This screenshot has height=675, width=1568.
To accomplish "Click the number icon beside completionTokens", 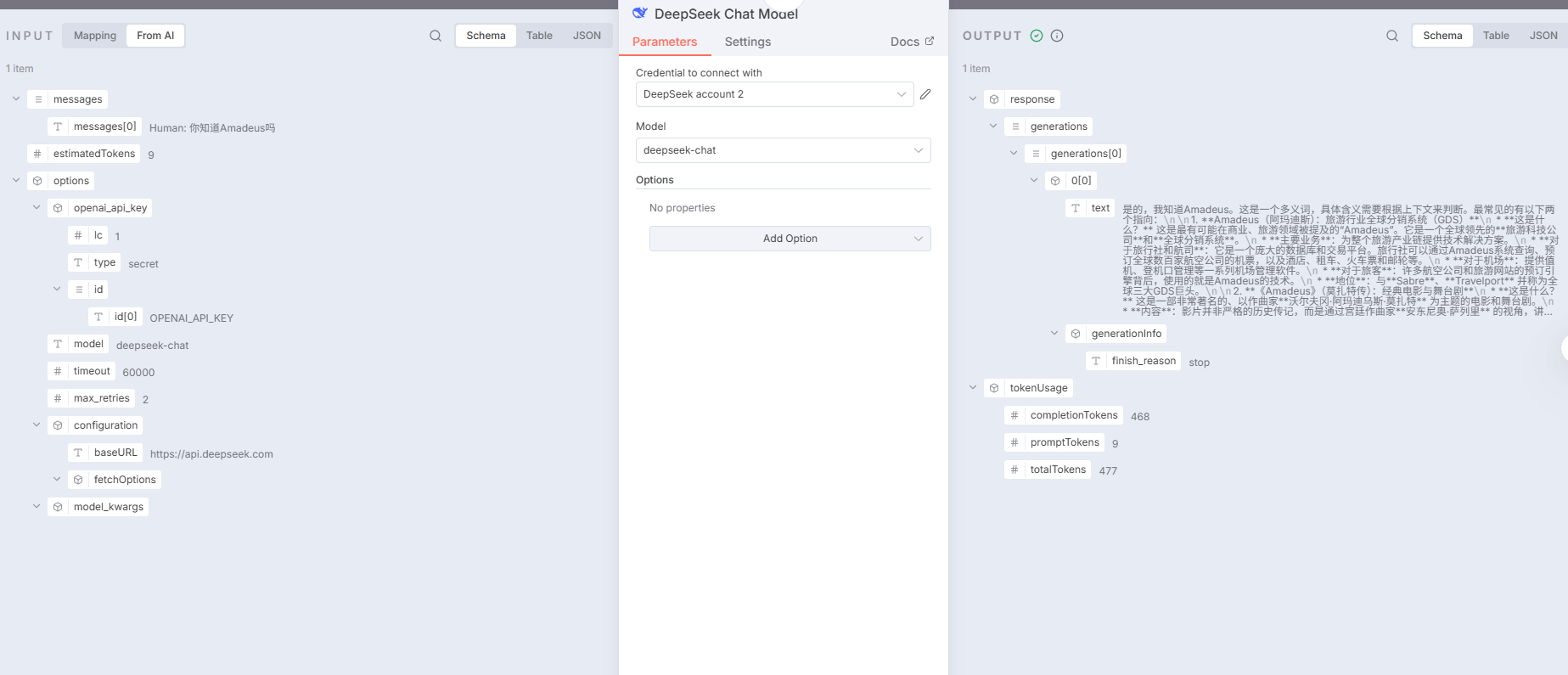I will click(x=1014, y=415).
